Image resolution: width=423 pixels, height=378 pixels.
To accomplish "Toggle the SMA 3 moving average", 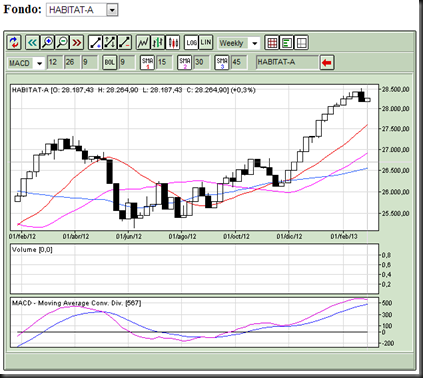I will click(222, 62).
